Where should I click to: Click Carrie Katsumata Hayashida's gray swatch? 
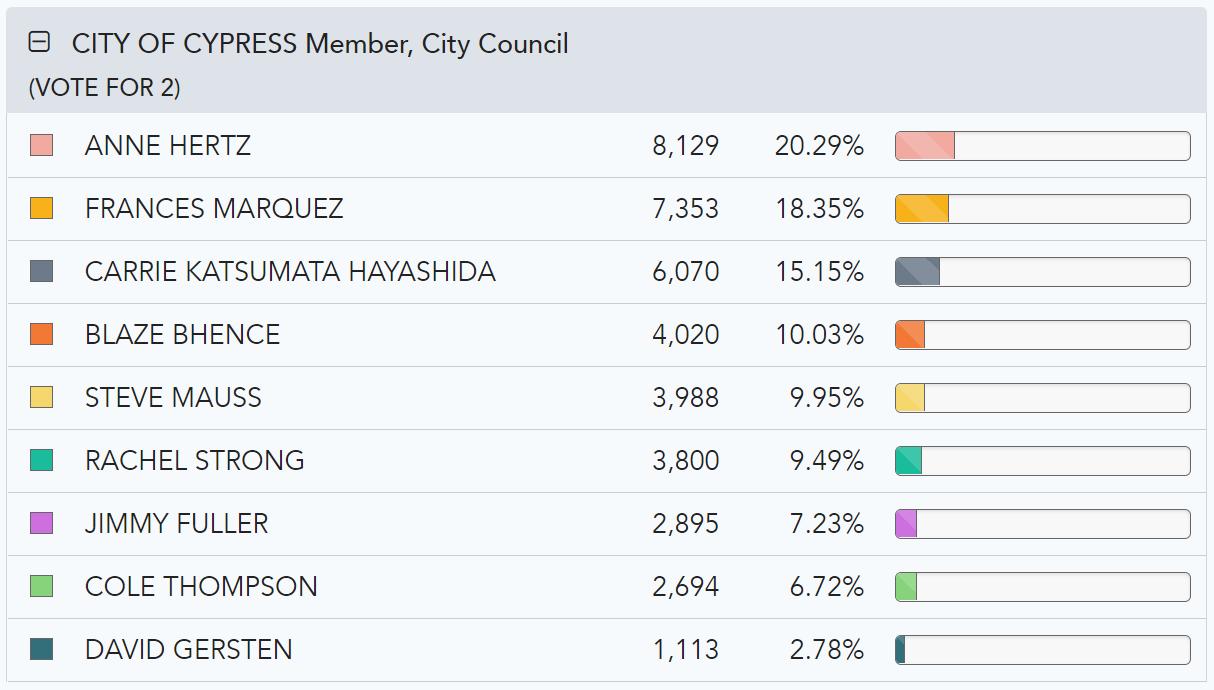click(41, 271)
